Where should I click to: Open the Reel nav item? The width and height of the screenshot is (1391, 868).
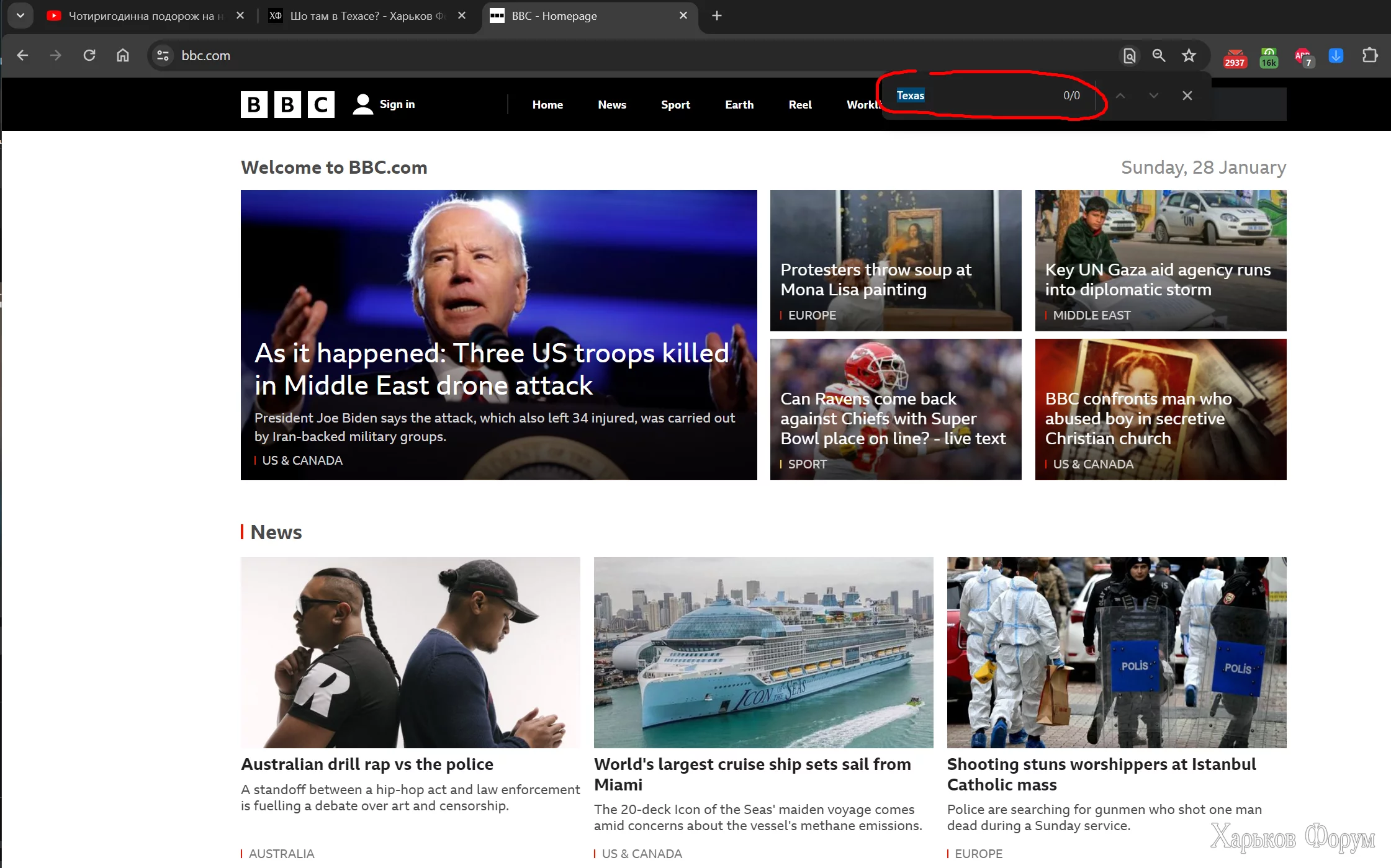coord(800,105)
